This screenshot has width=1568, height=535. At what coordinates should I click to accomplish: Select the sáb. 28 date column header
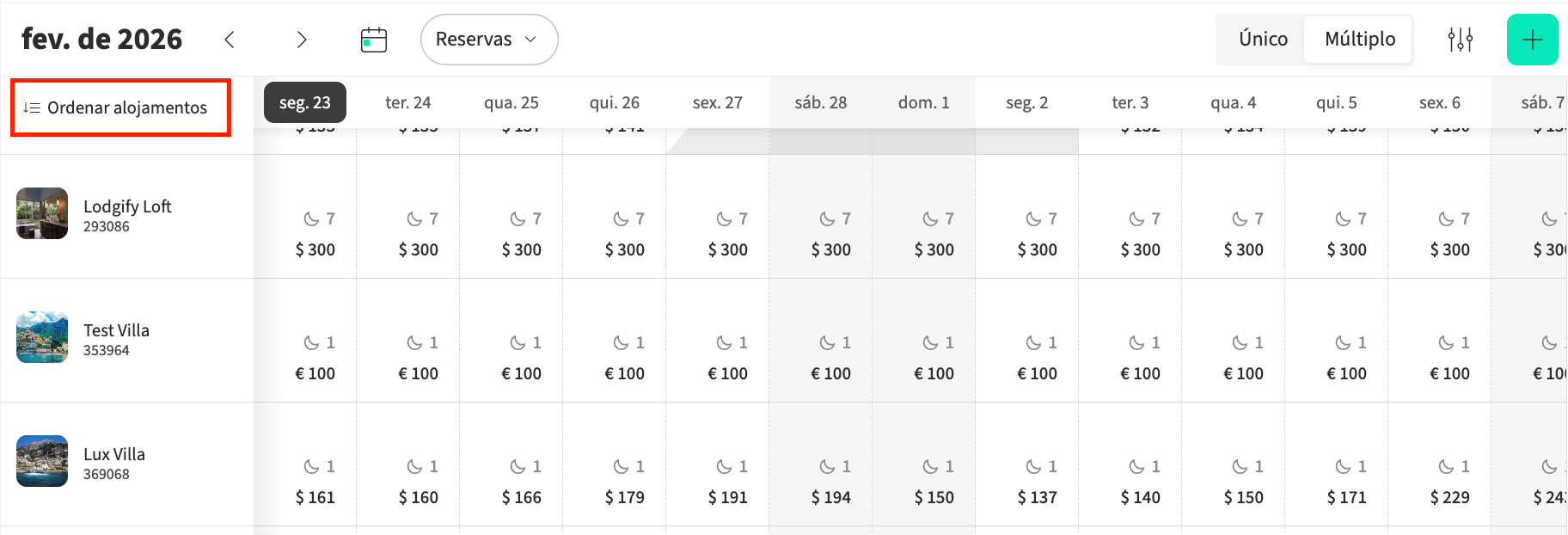click(820, 102)
